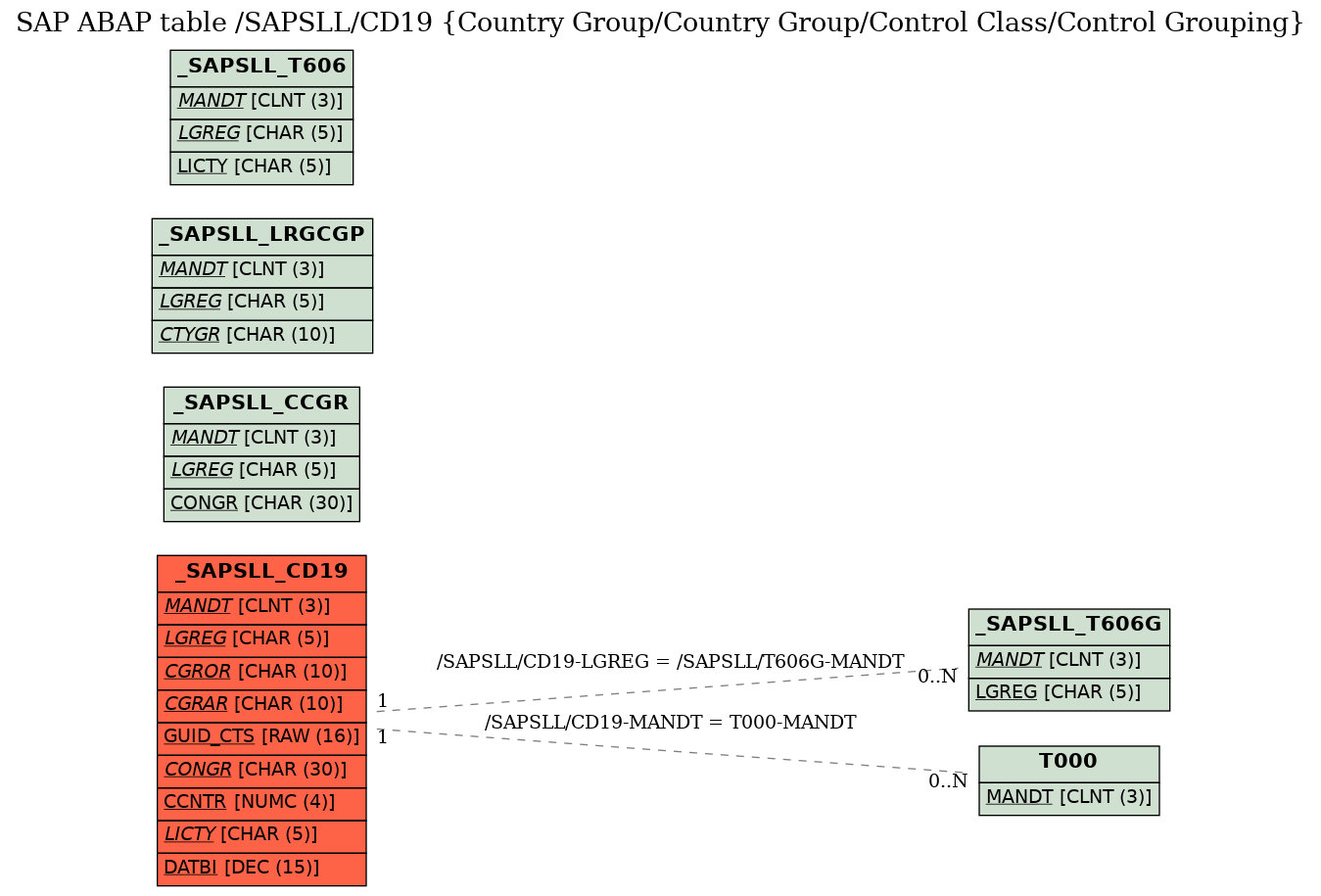Click the 0..N cardinality near _SAPSLL_T606G
The image size is (1321, 896).
[x=937, y=677]
